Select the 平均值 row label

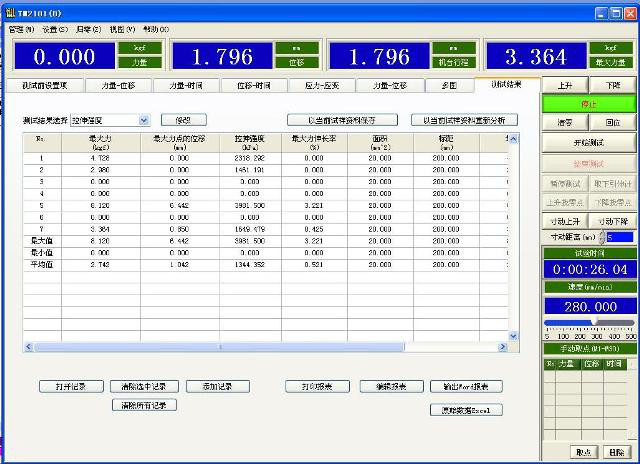42,264
